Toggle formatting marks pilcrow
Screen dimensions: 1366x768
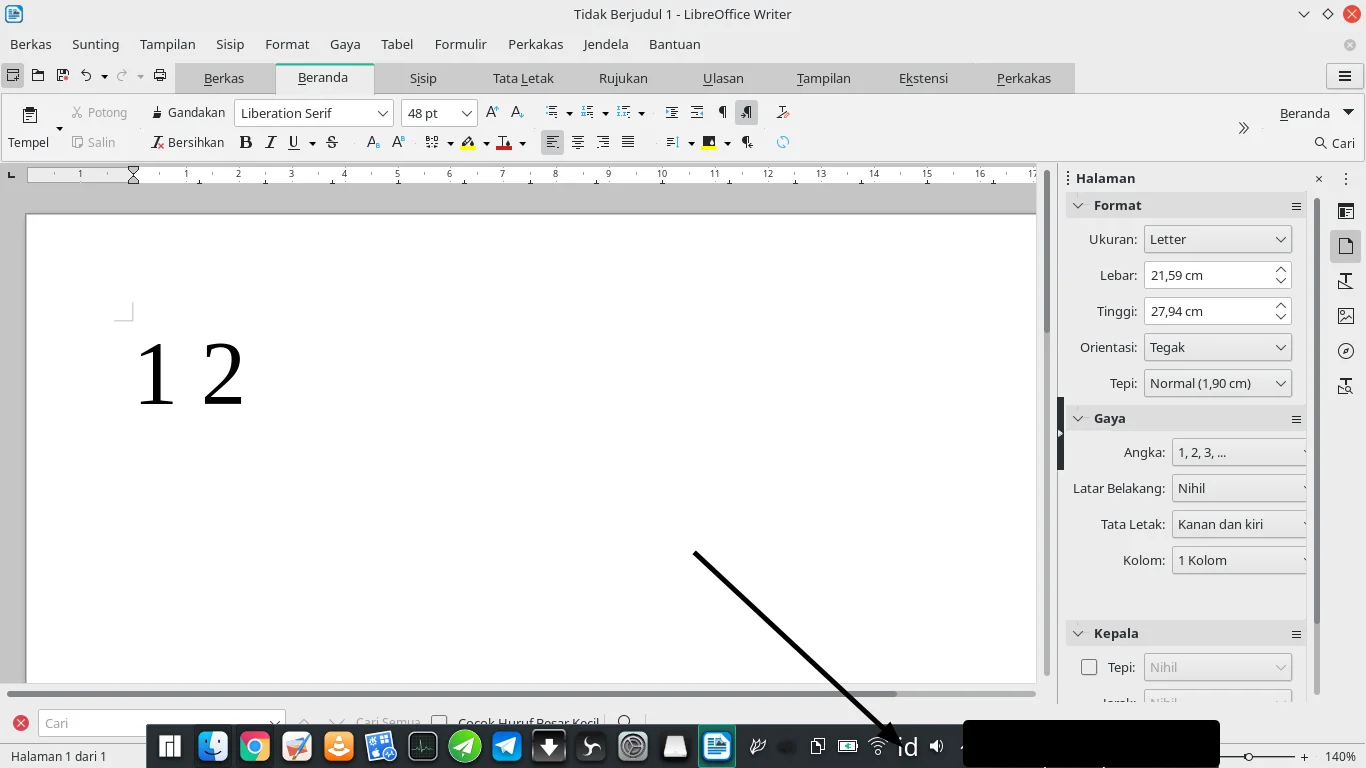[x=722, y=113]
